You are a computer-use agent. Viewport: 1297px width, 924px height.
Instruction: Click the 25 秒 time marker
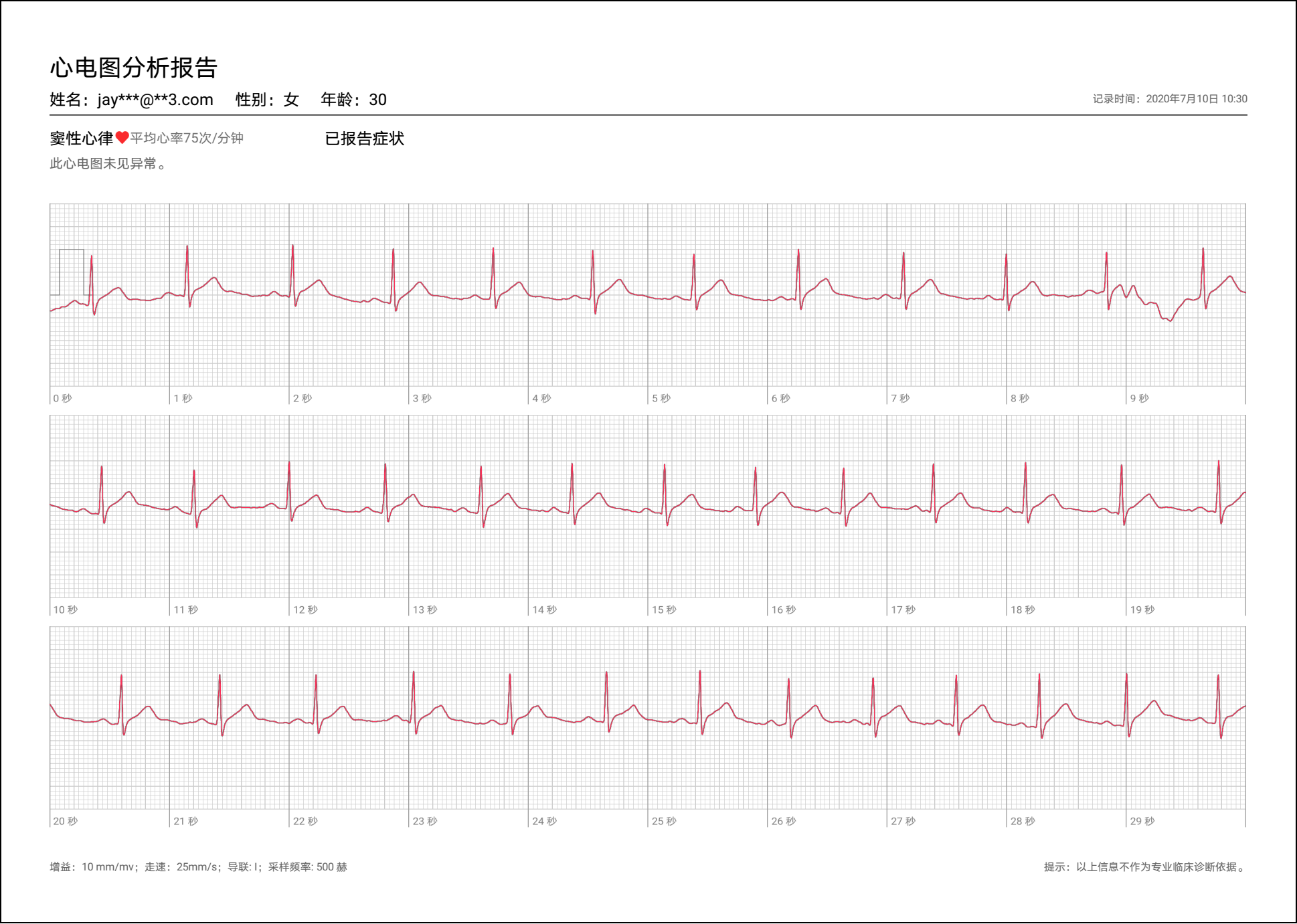point(665,821)
